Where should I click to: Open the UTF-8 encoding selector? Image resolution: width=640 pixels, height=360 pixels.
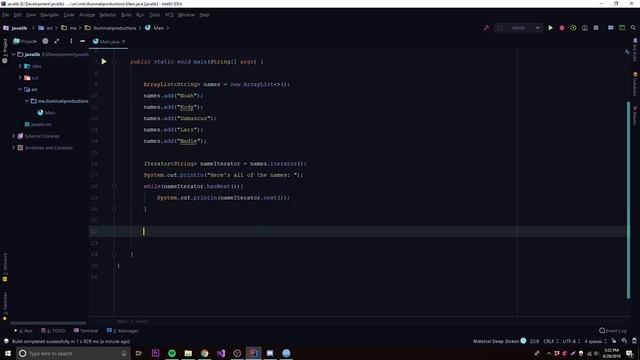[x=571, y=341]
